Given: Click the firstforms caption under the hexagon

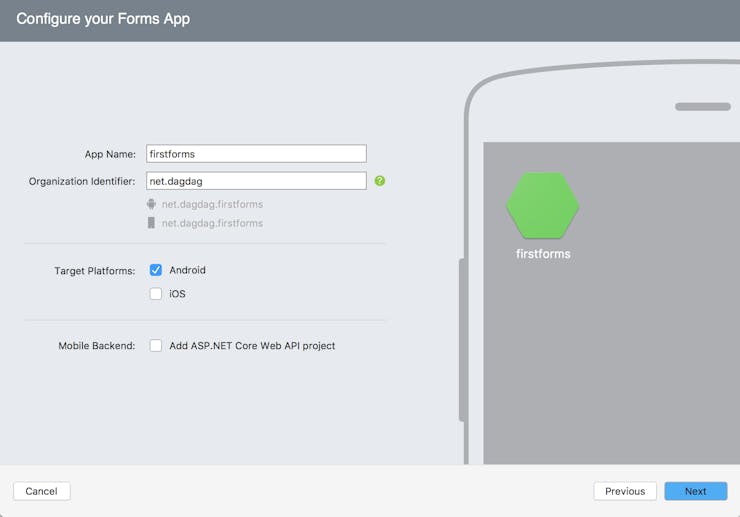Looking at the screenshot, I should tap(543, 254).
